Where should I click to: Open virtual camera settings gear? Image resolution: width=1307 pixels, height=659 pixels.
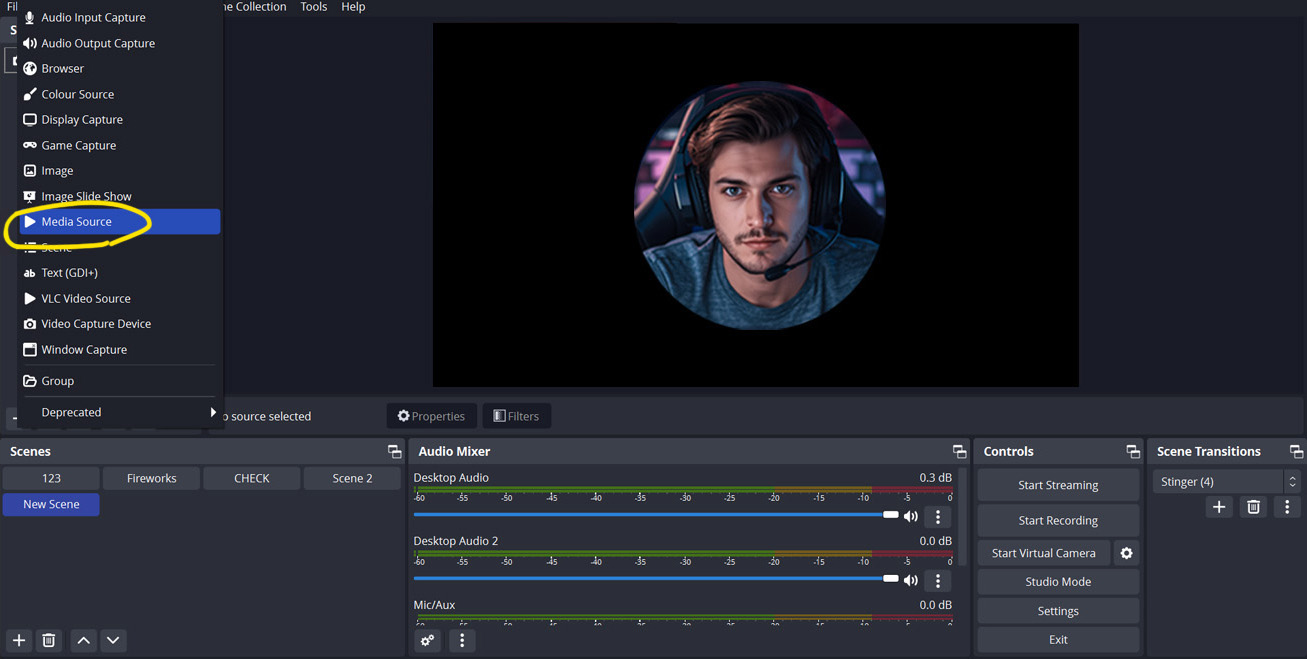tap(1126, 553)
